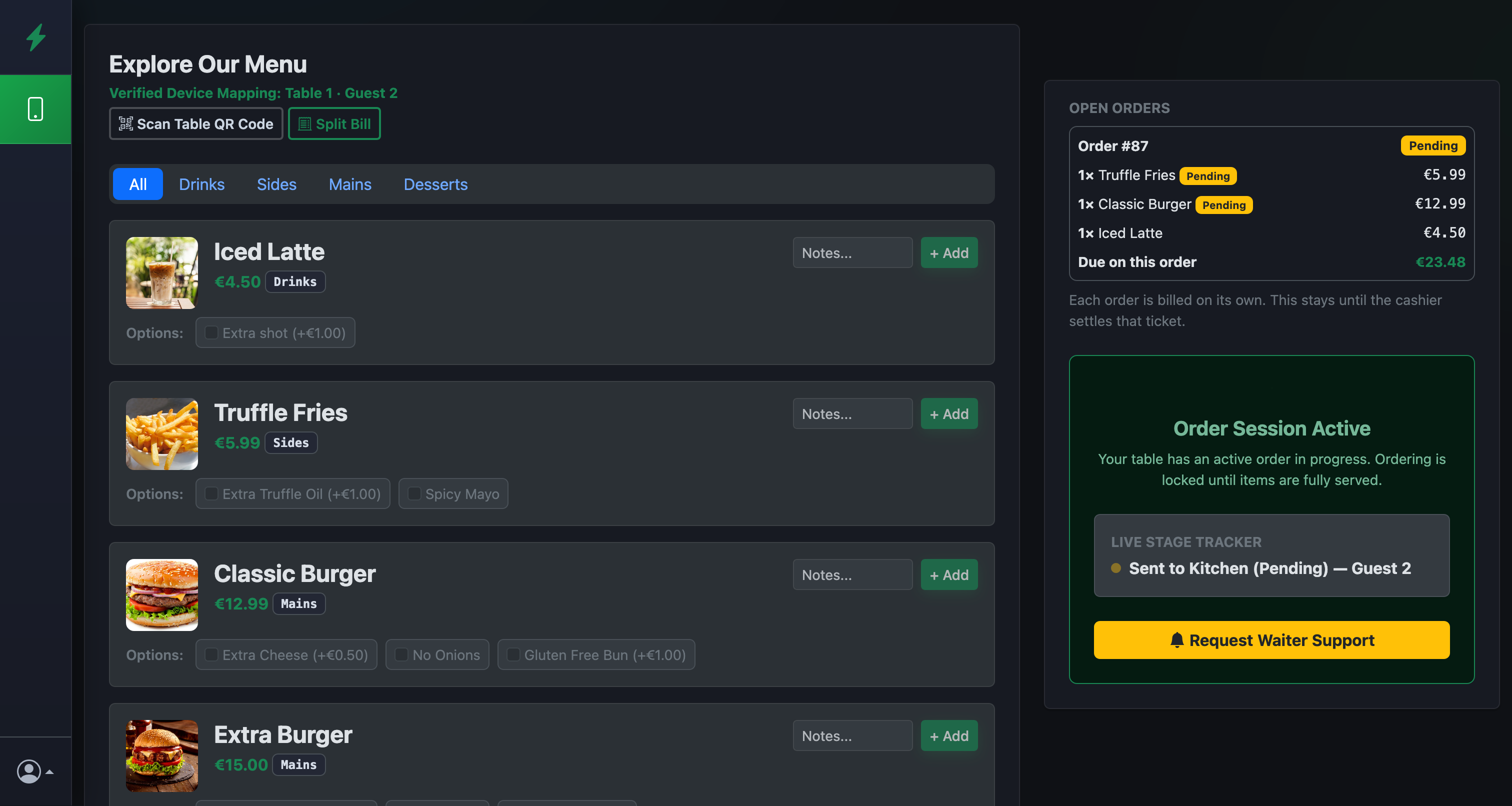Focus the Notes field for Classic Burger
Viewport: 1512px width, 806px height.
[x=853, y=574]
